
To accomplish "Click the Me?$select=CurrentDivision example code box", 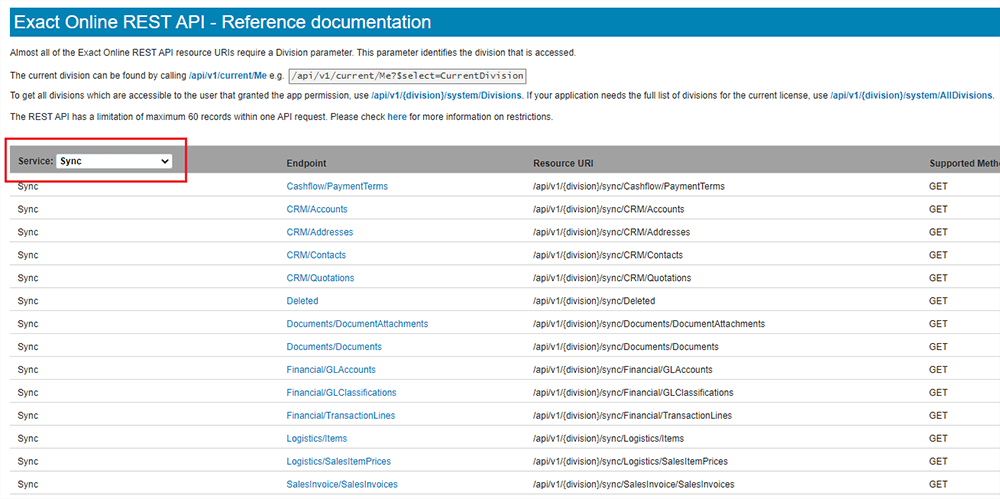I will click(x=407, y=76).
